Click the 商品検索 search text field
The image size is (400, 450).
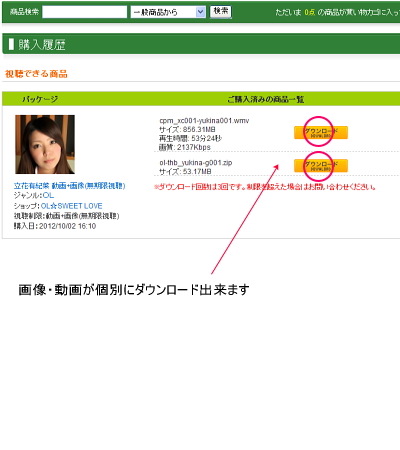pyautogui.click(x=85, y=12)
